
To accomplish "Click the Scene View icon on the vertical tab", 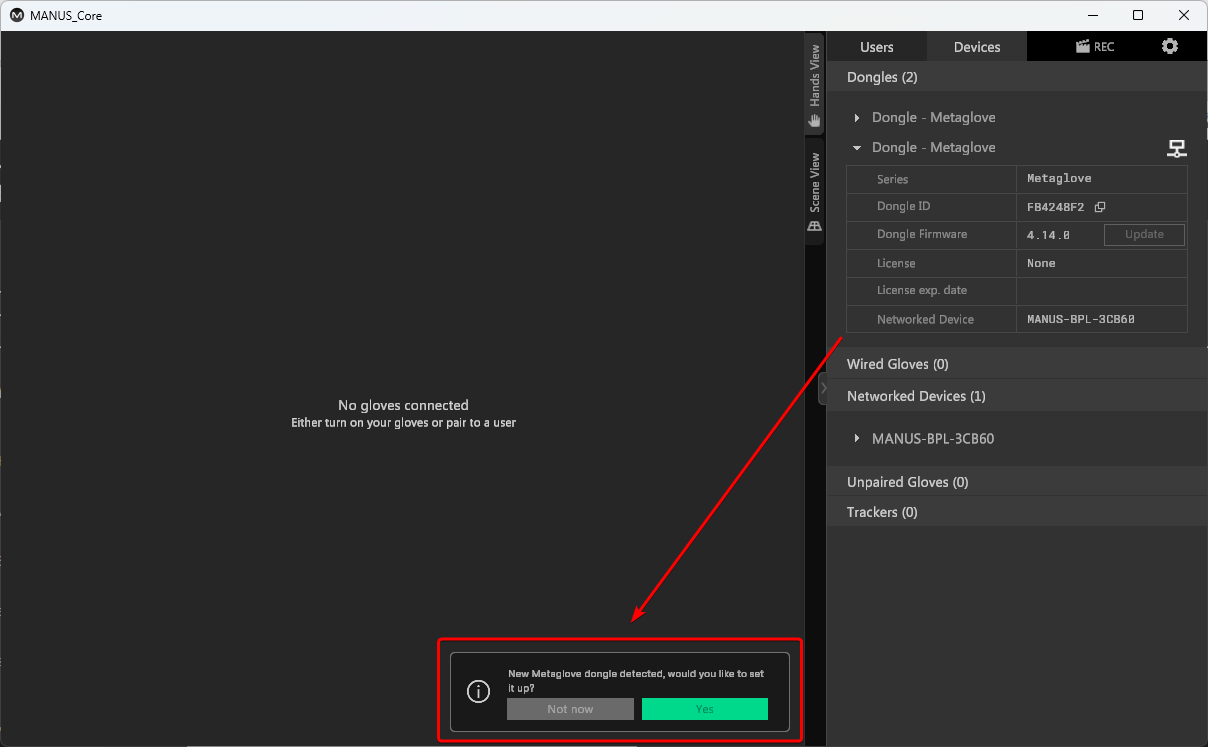I will coord(815,226).
